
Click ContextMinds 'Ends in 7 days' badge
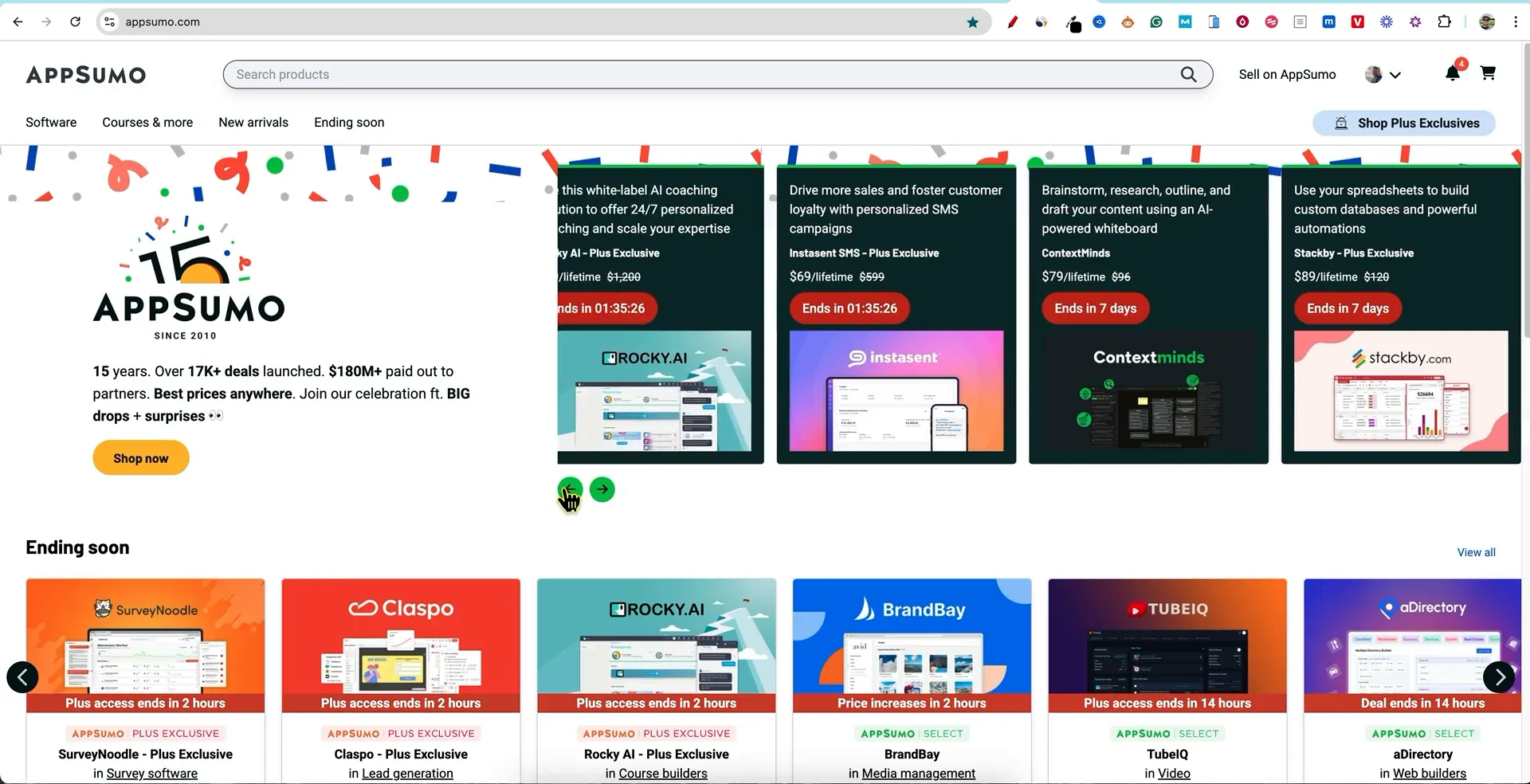(1096, 308)
